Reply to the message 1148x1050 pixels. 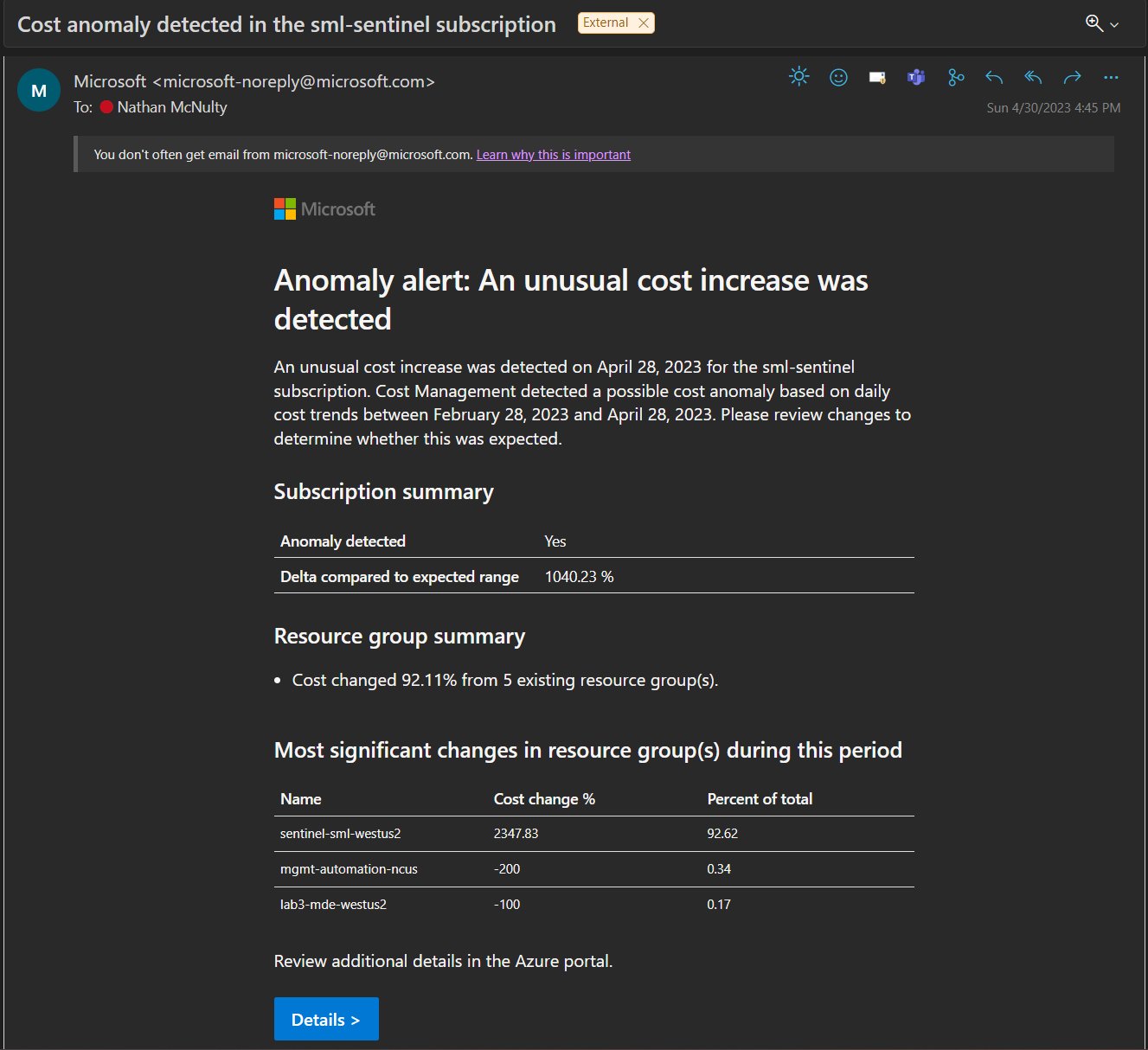(994, 78)
